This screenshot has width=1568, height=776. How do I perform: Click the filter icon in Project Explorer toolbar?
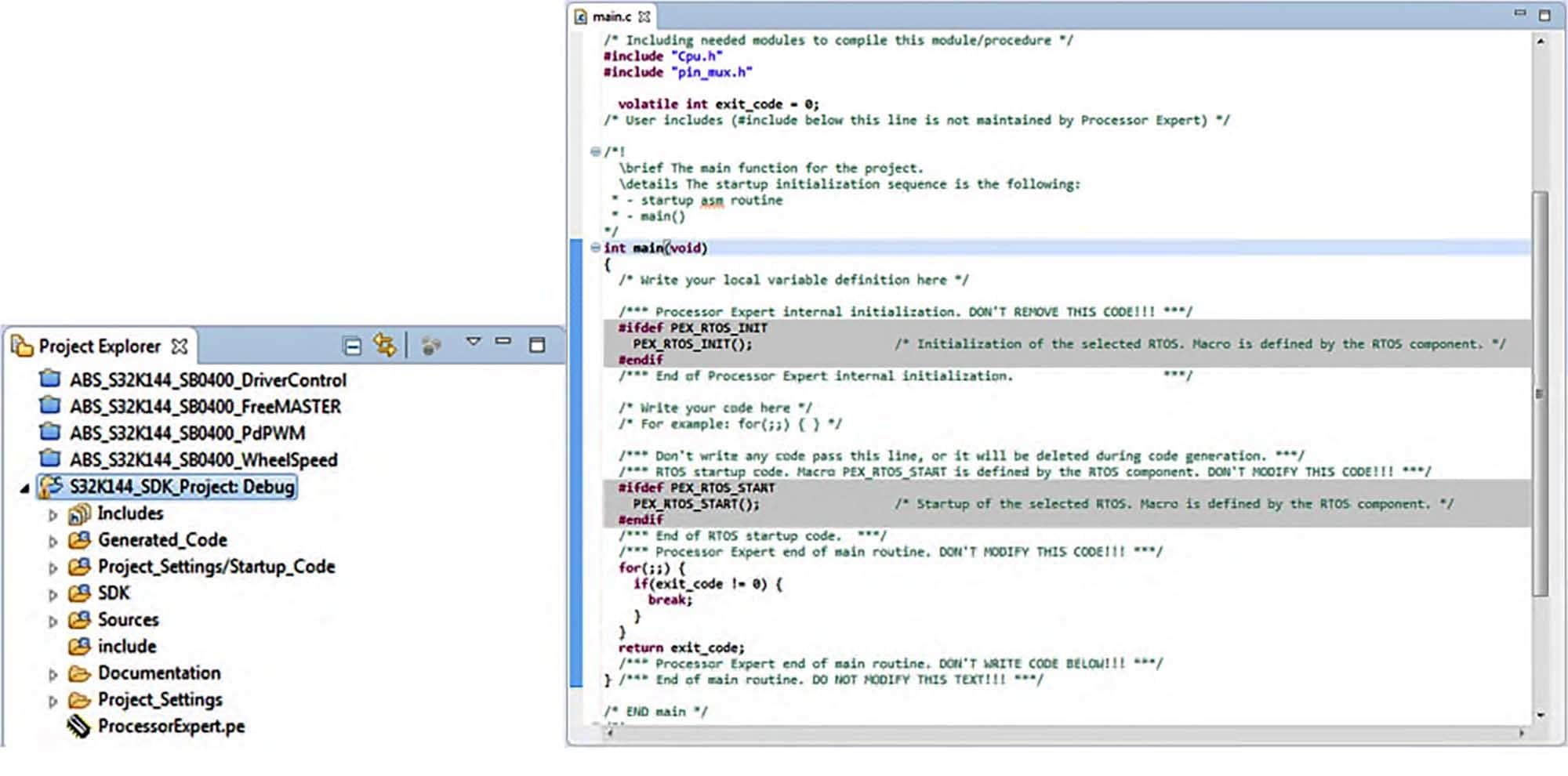(431, 346)
